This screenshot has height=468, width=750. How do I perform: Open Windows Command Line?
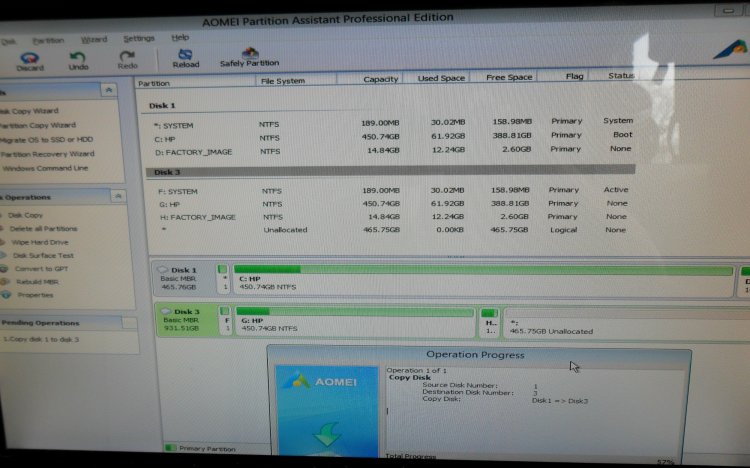pyautogui.click(x=44, y=168)
